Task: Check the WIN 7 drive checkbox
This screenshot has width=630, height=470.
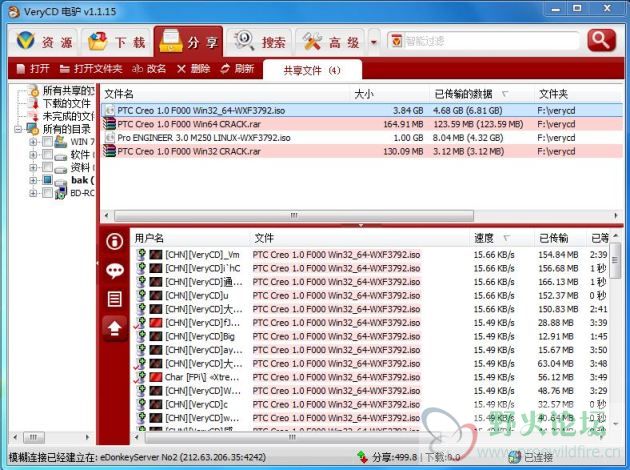Action: point(47,141)
